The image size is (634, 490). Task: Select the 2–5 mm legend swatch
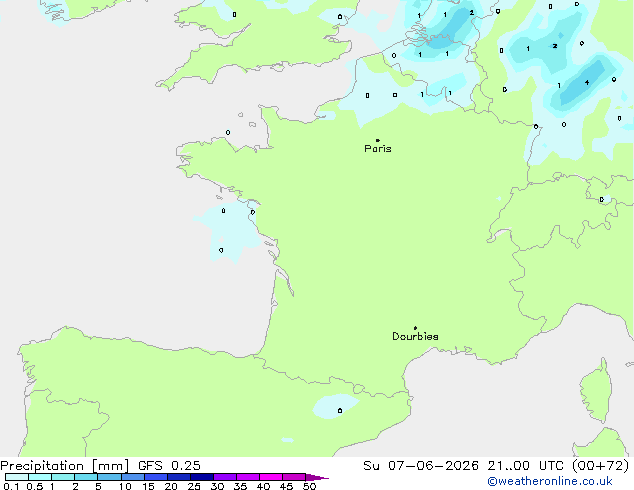pos(86,477)
